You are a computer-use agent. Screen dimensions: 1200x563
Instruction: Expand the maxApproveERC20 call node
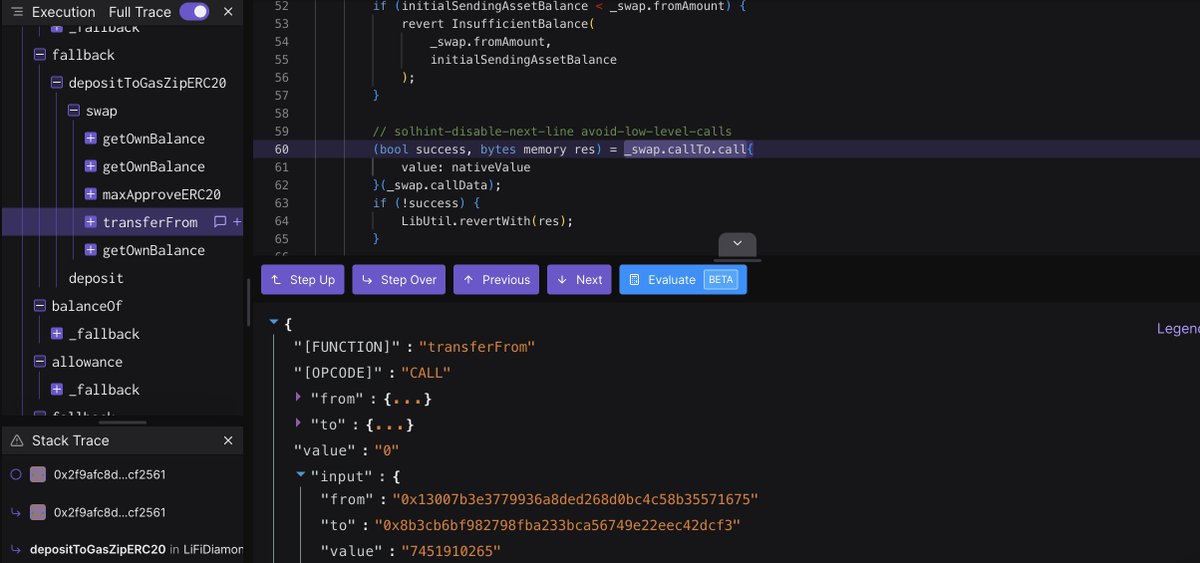point(91,194)
